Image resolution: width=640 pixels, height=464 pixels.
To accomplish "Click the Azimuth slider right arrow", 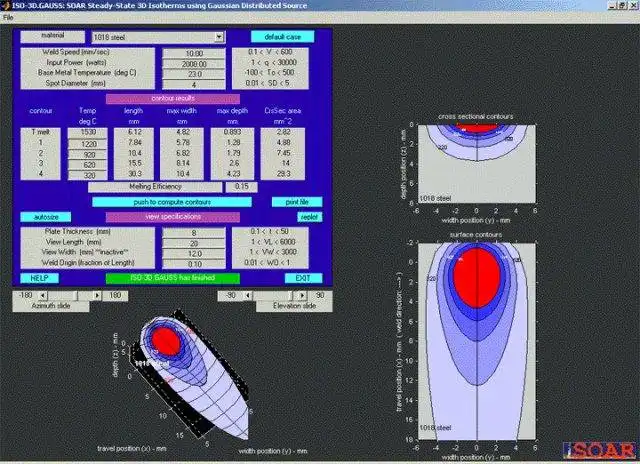I will tap(97, 295).
